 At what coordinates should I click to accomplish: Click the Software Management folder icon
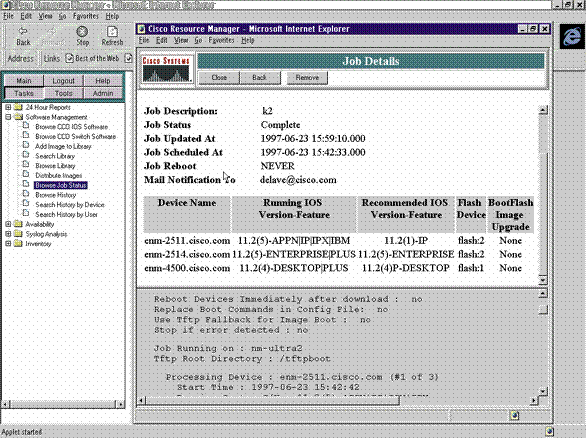pyautogui.click(x=18, y=117)
